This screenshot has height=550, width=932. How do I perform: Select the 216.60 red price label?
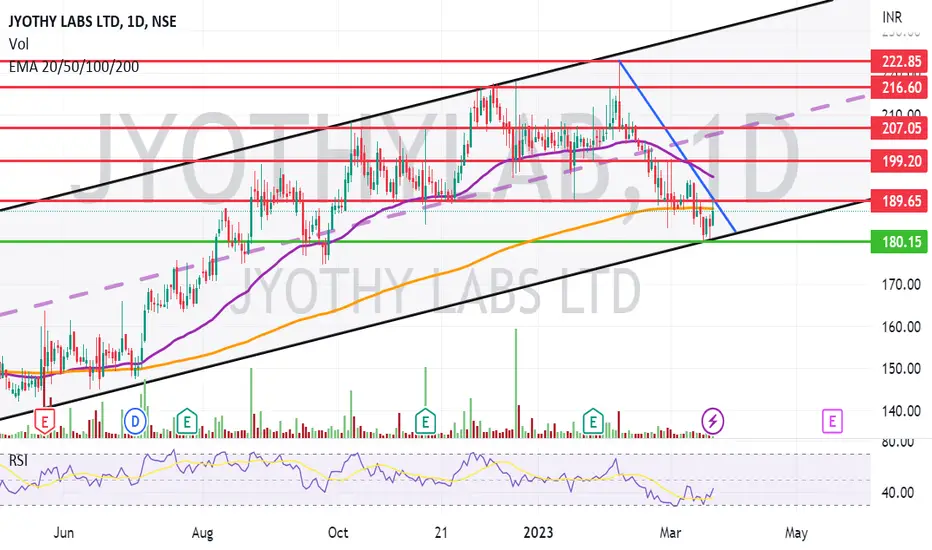point(899,87)
